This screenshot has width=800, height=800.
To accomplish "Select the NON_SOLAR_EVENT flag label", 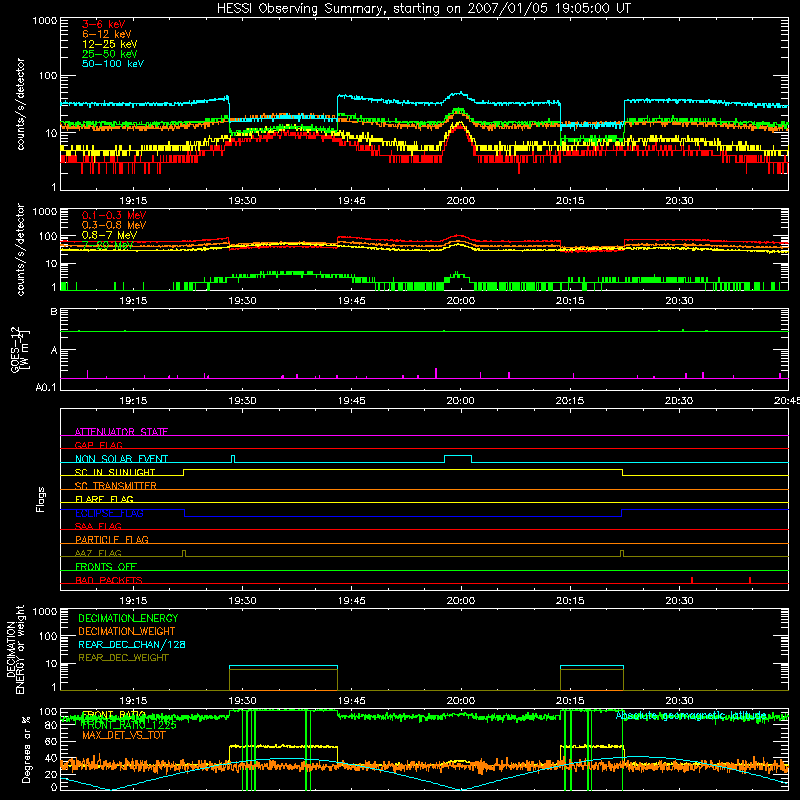I will click(121, 459).
